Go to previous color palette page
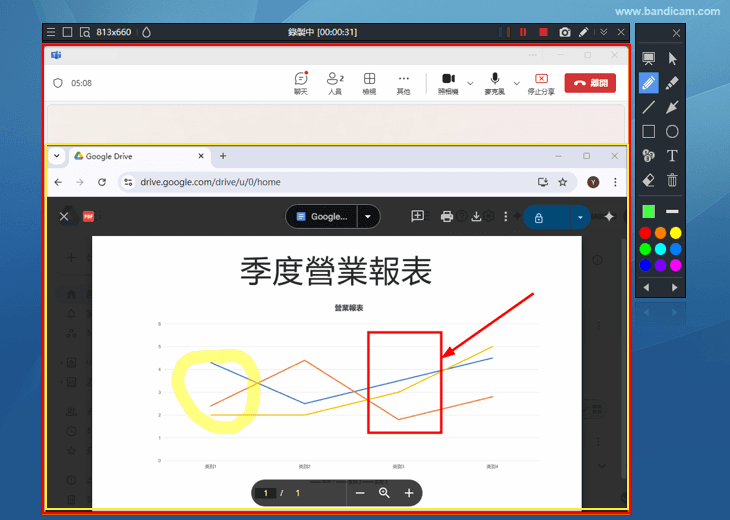The width and height of the screenshot is (730, 520). (646, 287)
